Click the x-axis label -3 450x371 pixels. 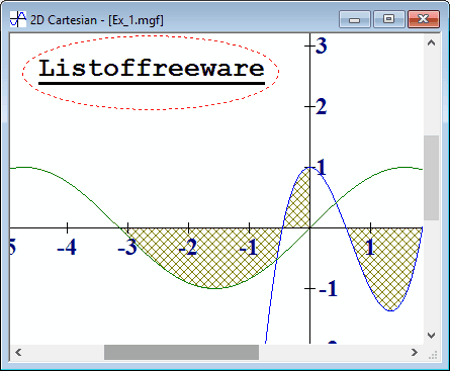[x=127, y=248]
